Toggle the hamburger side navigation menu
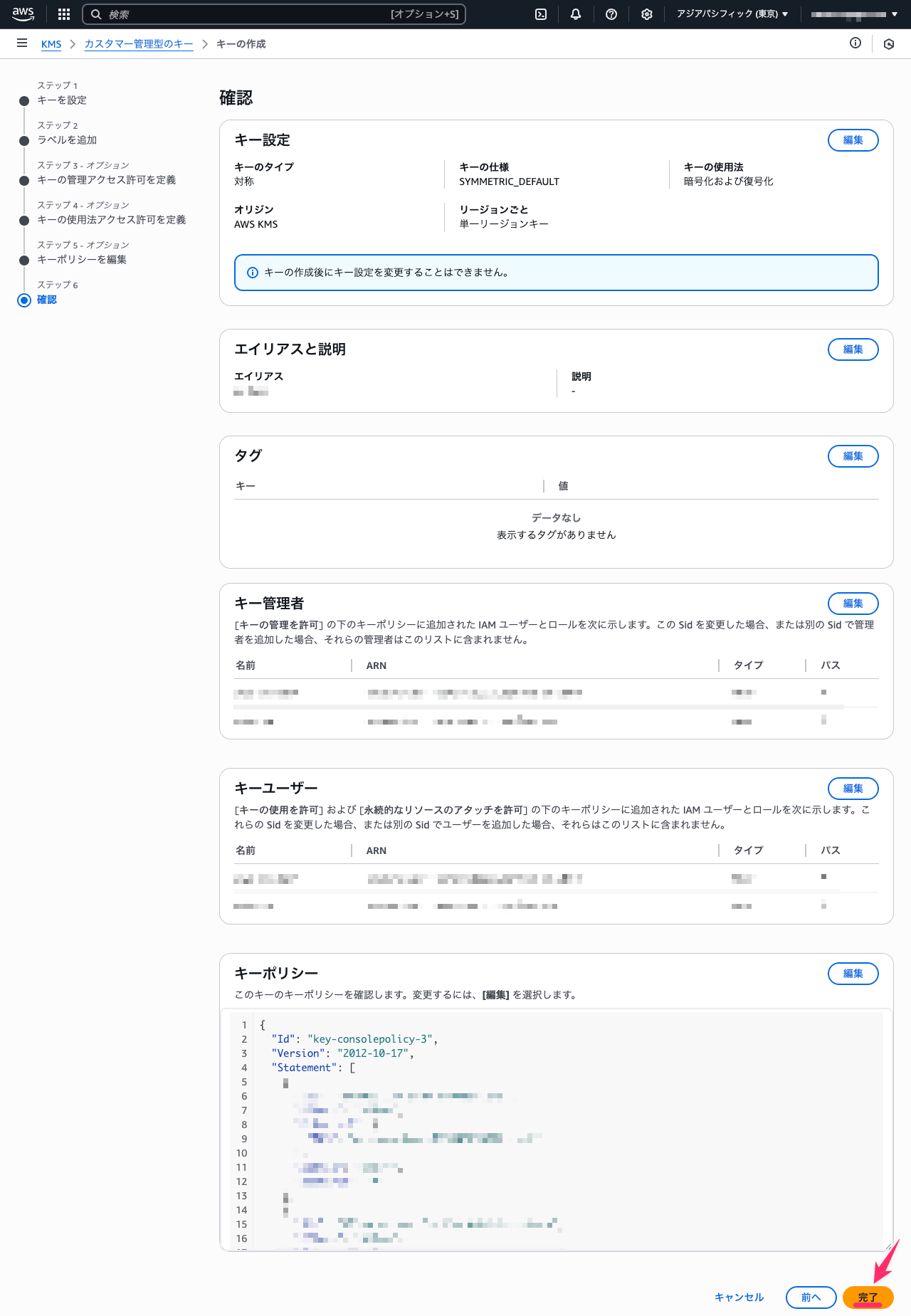Screen dimensions: 911x1316 [x=22, y=43]
